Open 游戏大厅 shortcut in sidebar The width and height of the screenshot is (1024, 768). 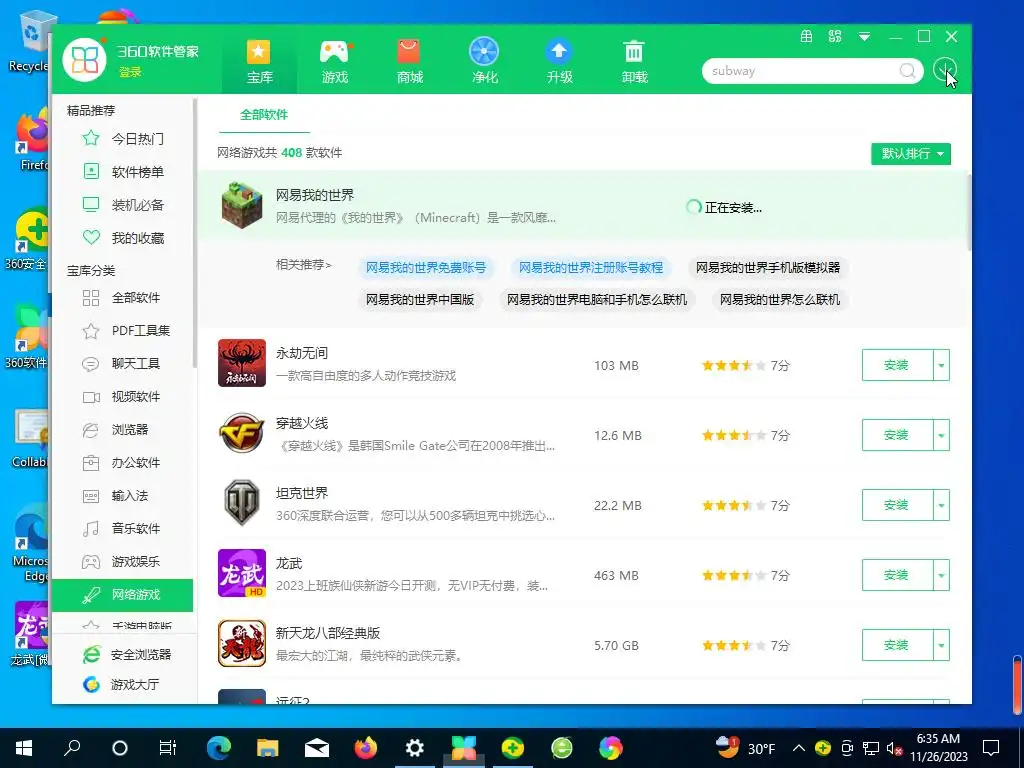coord(121,684)
